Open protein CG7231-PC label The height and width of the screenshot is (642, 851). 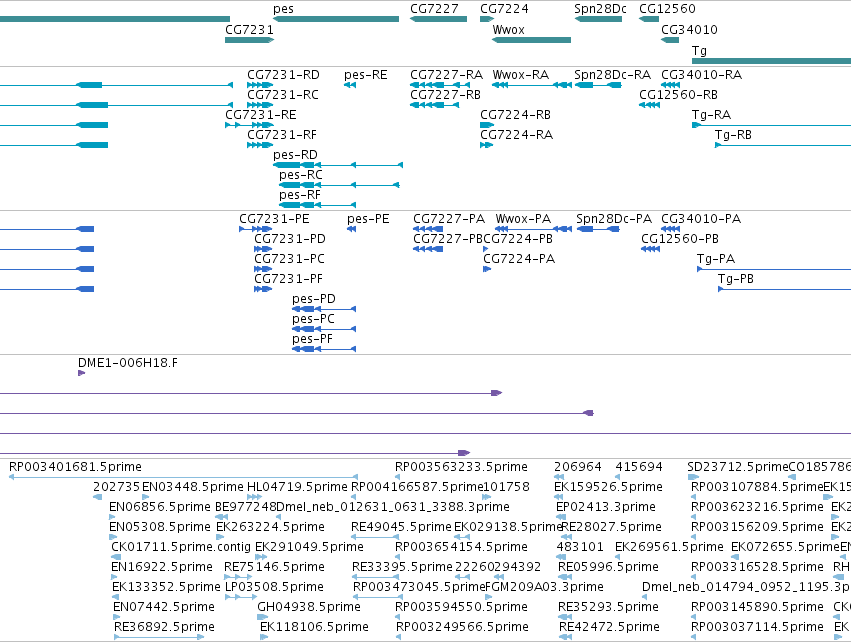(289, 259)
